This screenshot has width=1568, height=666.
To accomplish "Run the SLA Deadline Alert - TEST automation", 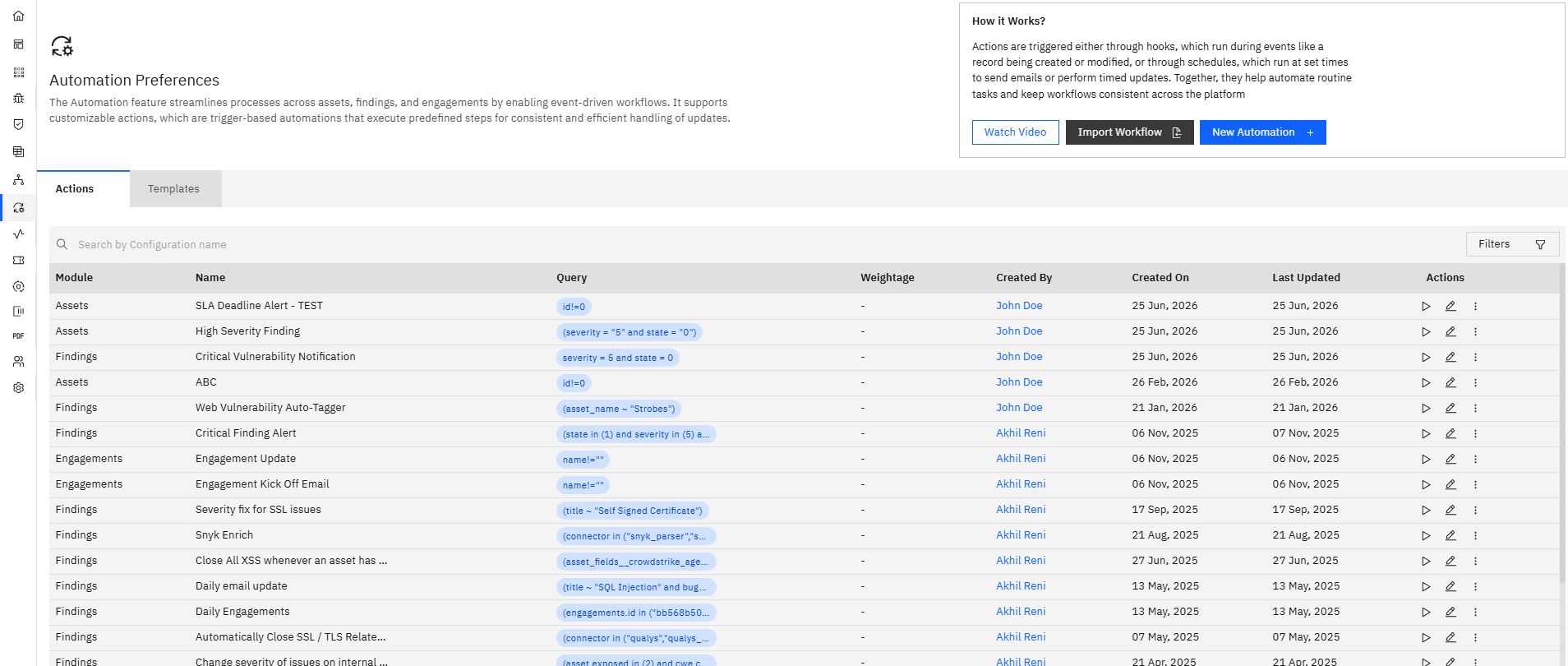I will tap(1426, 307).
